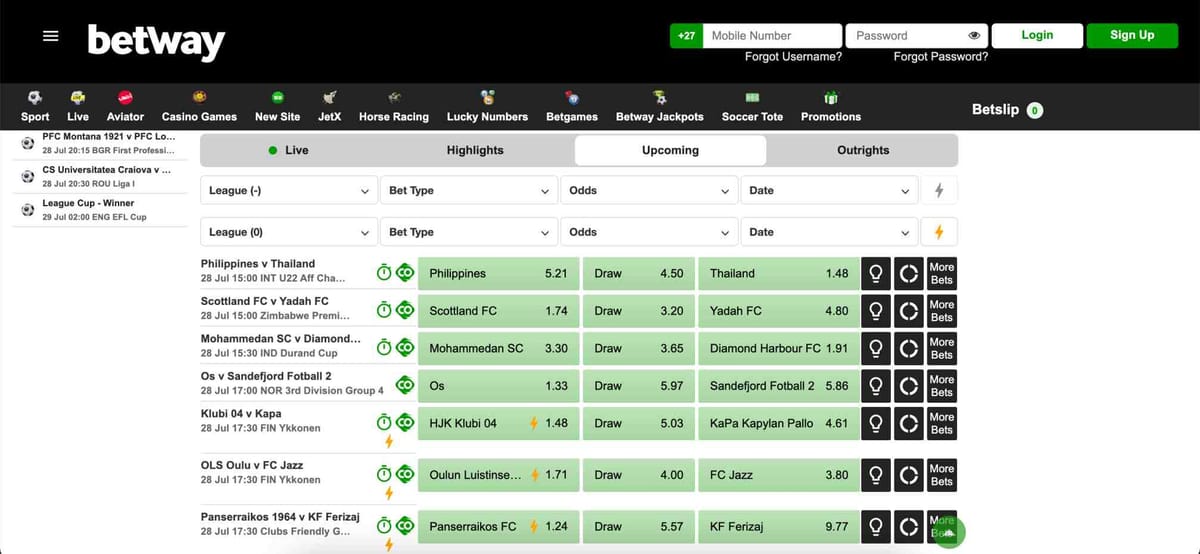Viewport: 1200px width, 554px height.
Task: Click the Sign Up button
Action: coord(1132,35)
